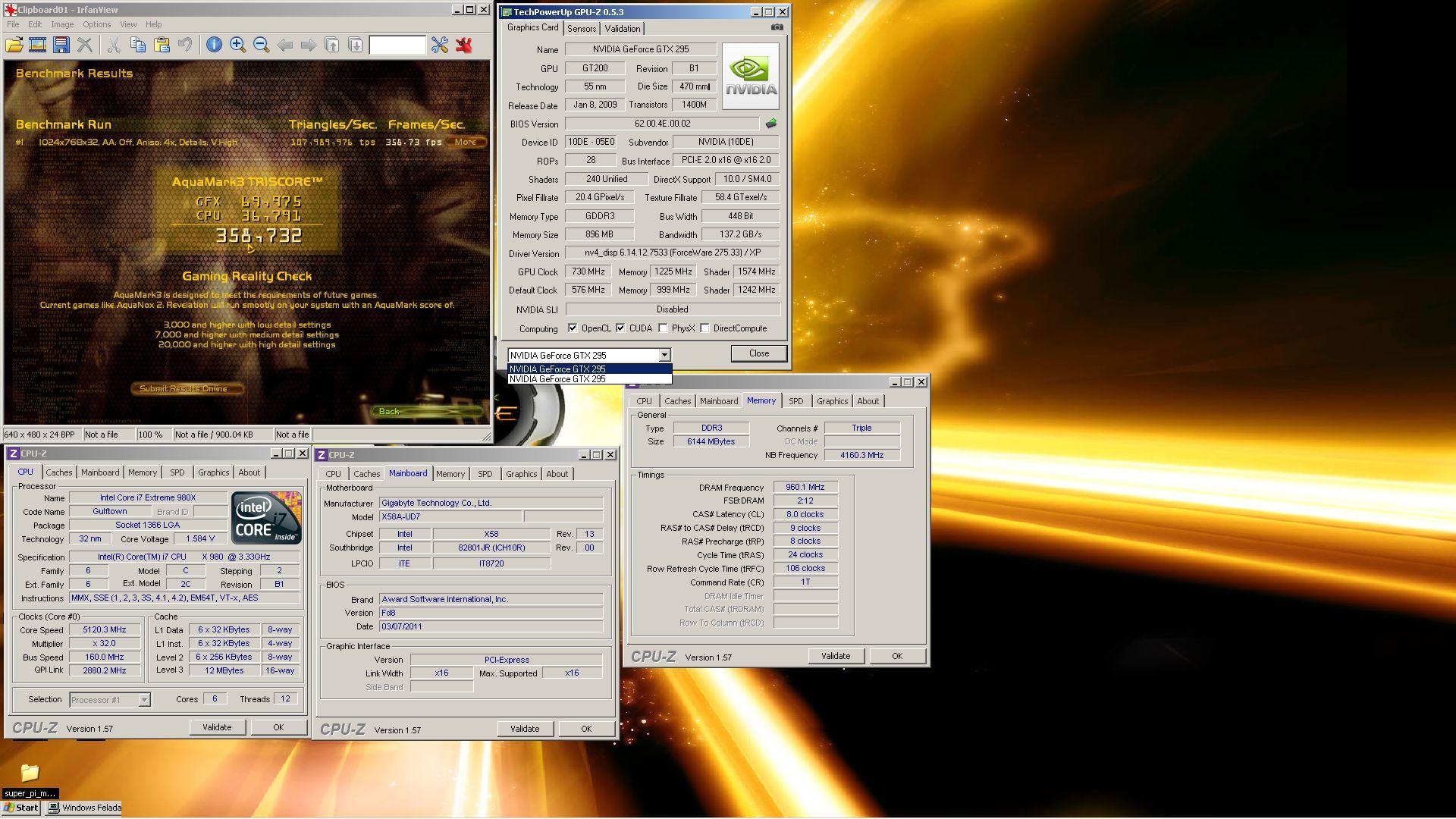The height and width of the screenshot is (819, 1456).
Task: Open a file with IrfanView folder icon
Action: click(x=14, y=45)
